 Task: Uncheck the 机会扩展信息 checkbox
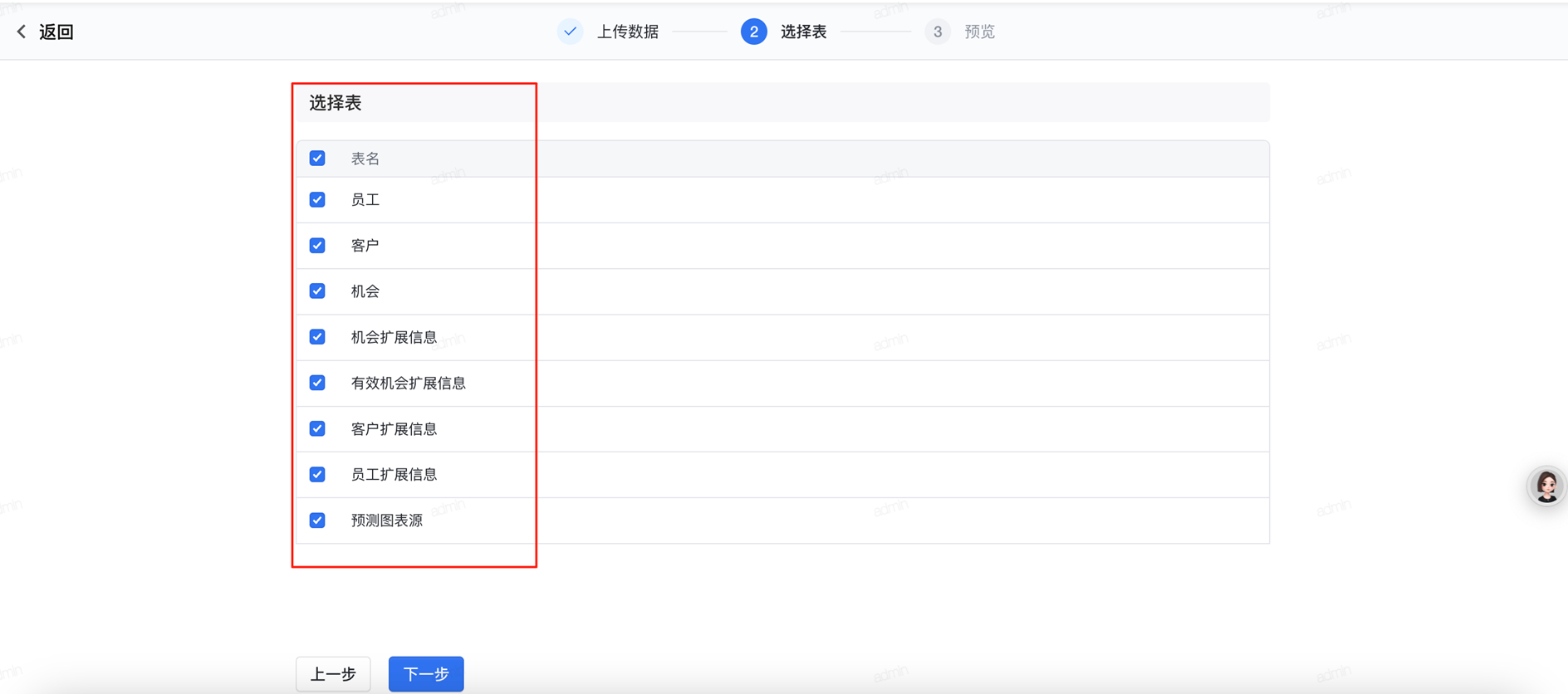coord(317,337)
